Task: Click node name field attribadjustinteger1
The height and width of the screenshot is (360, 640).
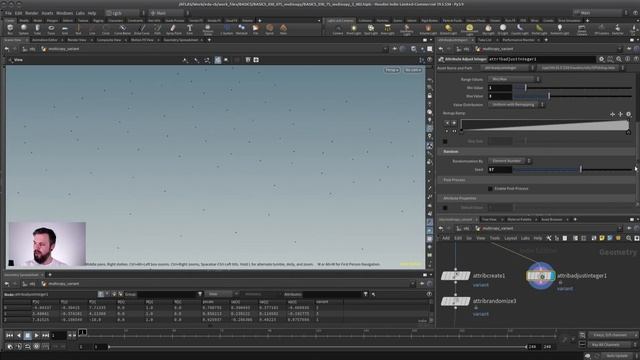Action: (542, 59)
